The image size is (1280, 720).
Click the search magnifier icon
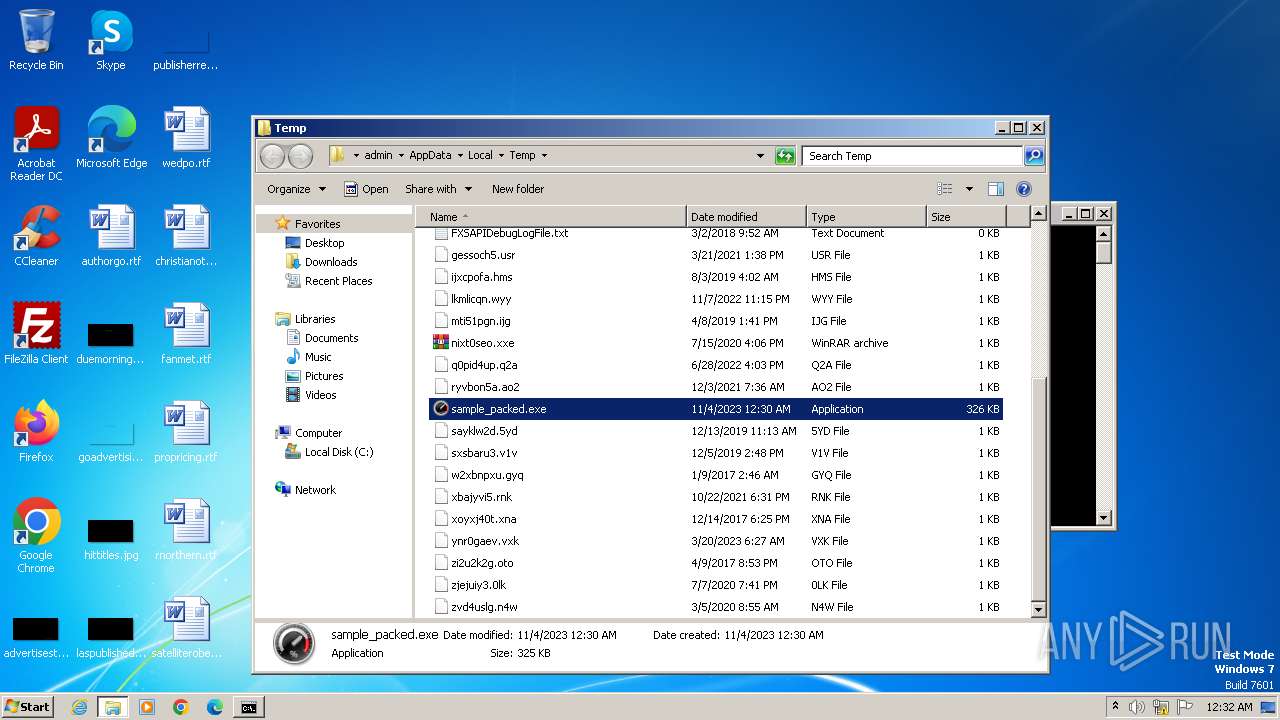point(1034,156)
